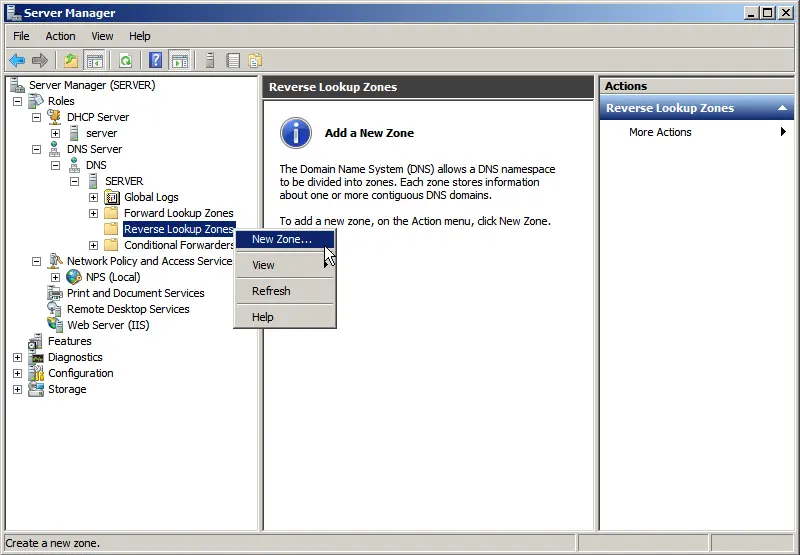
Task: Click the Refresh toolbar icon
Action: pyautogui.click(x=125, y=60)
